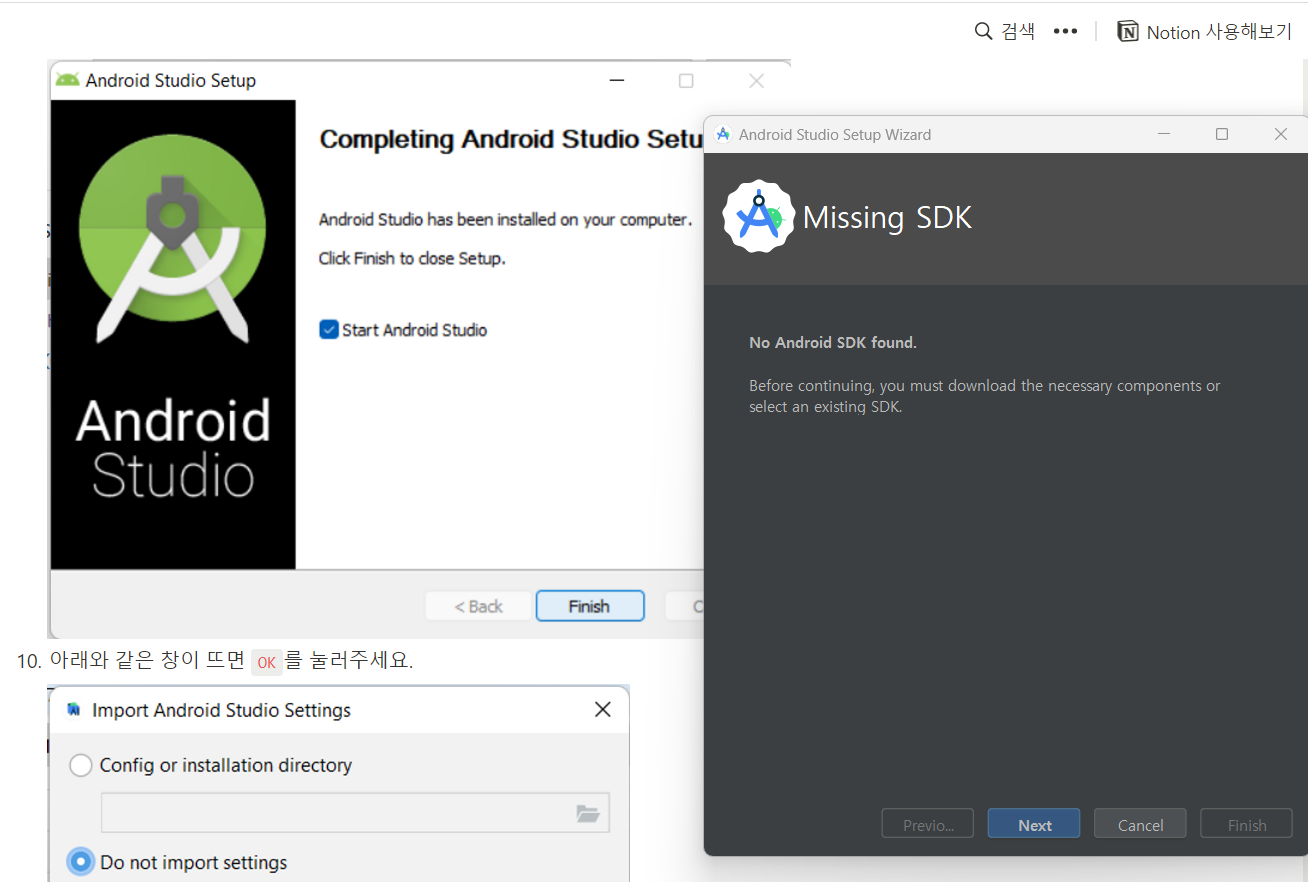Maximize the Android Studio Setup Wizard window

click(x=1221, y=134)
